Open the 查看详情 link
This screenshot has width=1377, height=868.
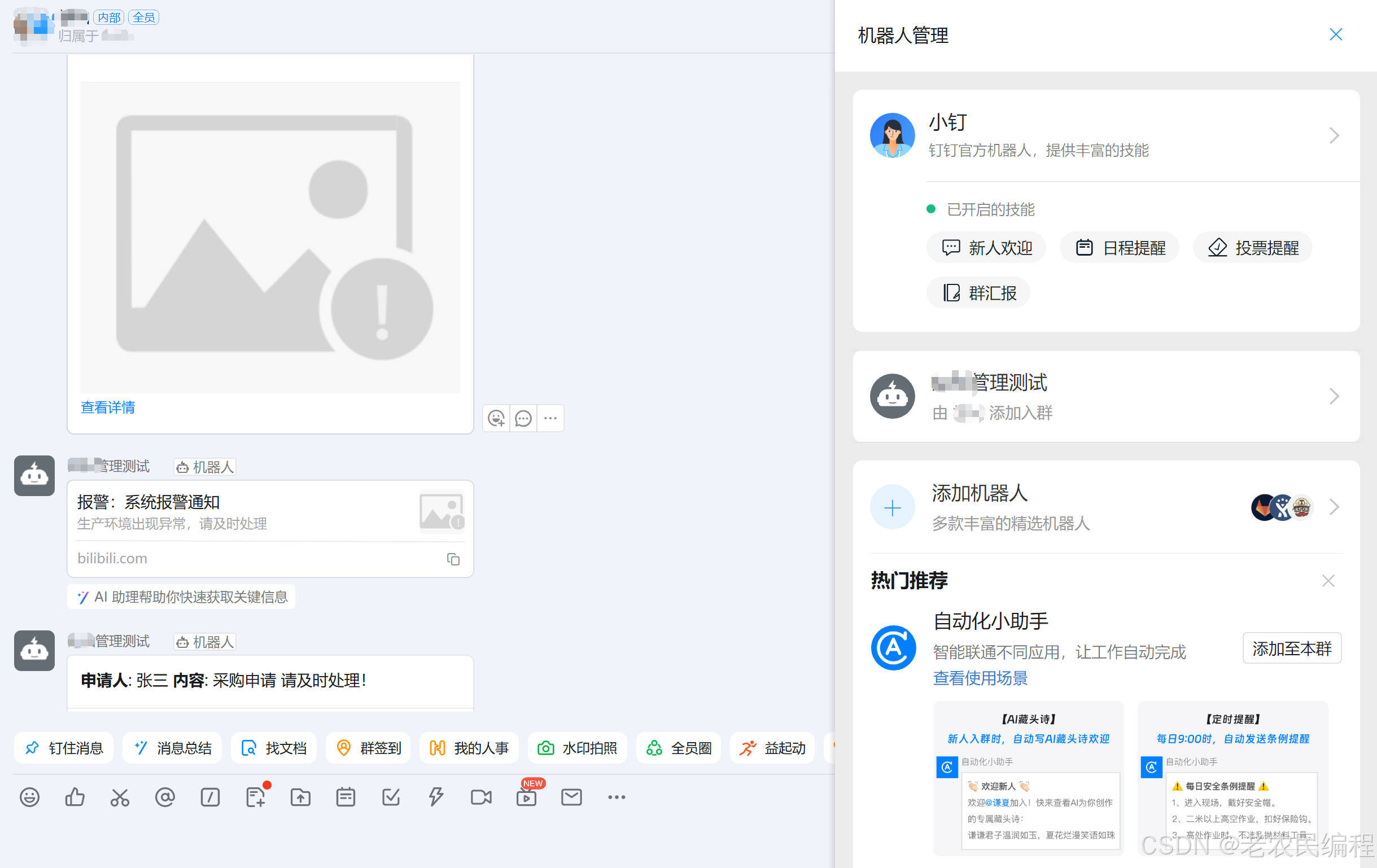(x=107, y=407)
